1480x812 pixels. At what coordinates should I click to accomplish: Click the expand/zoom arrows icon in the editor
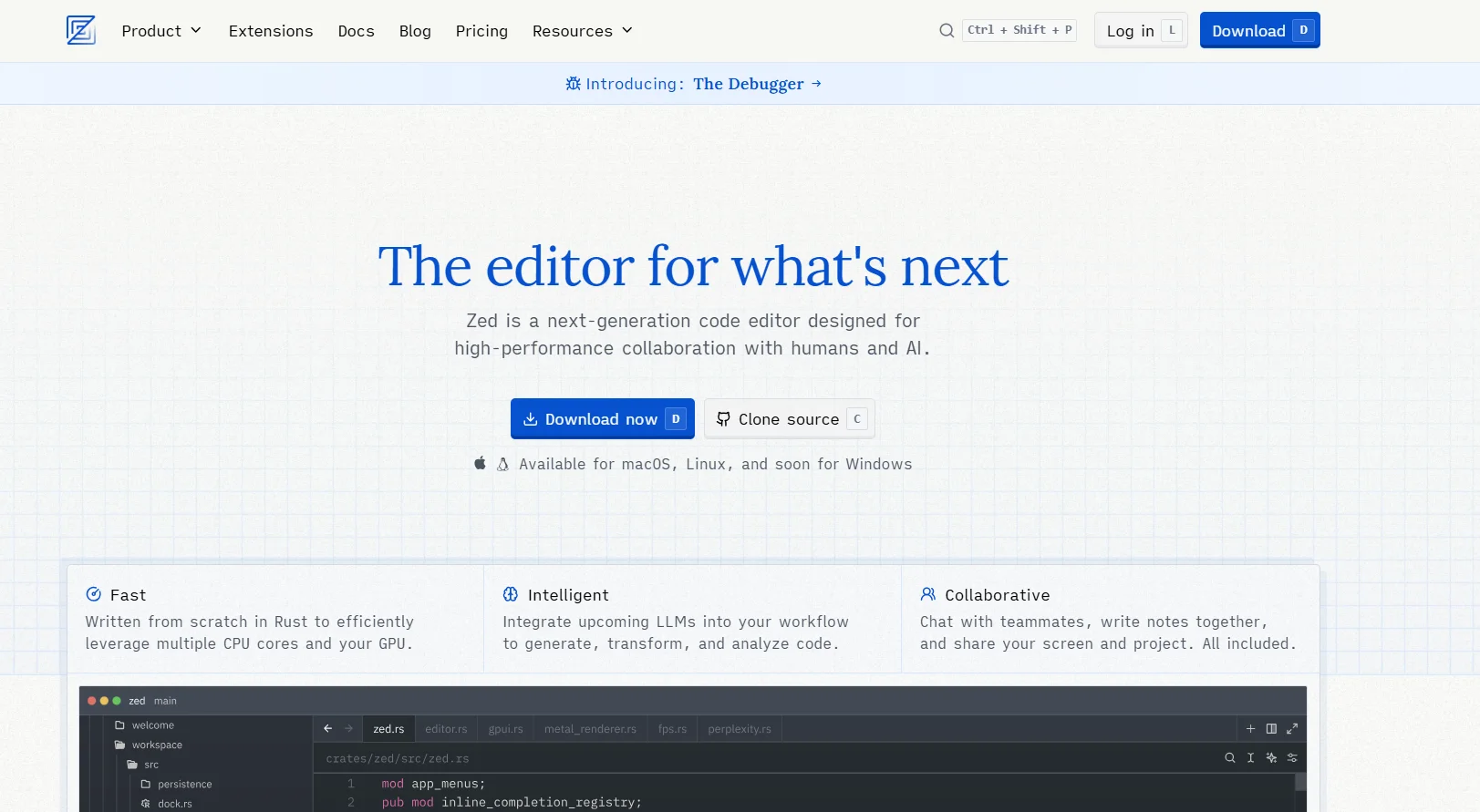click(x=1292, y=729)
